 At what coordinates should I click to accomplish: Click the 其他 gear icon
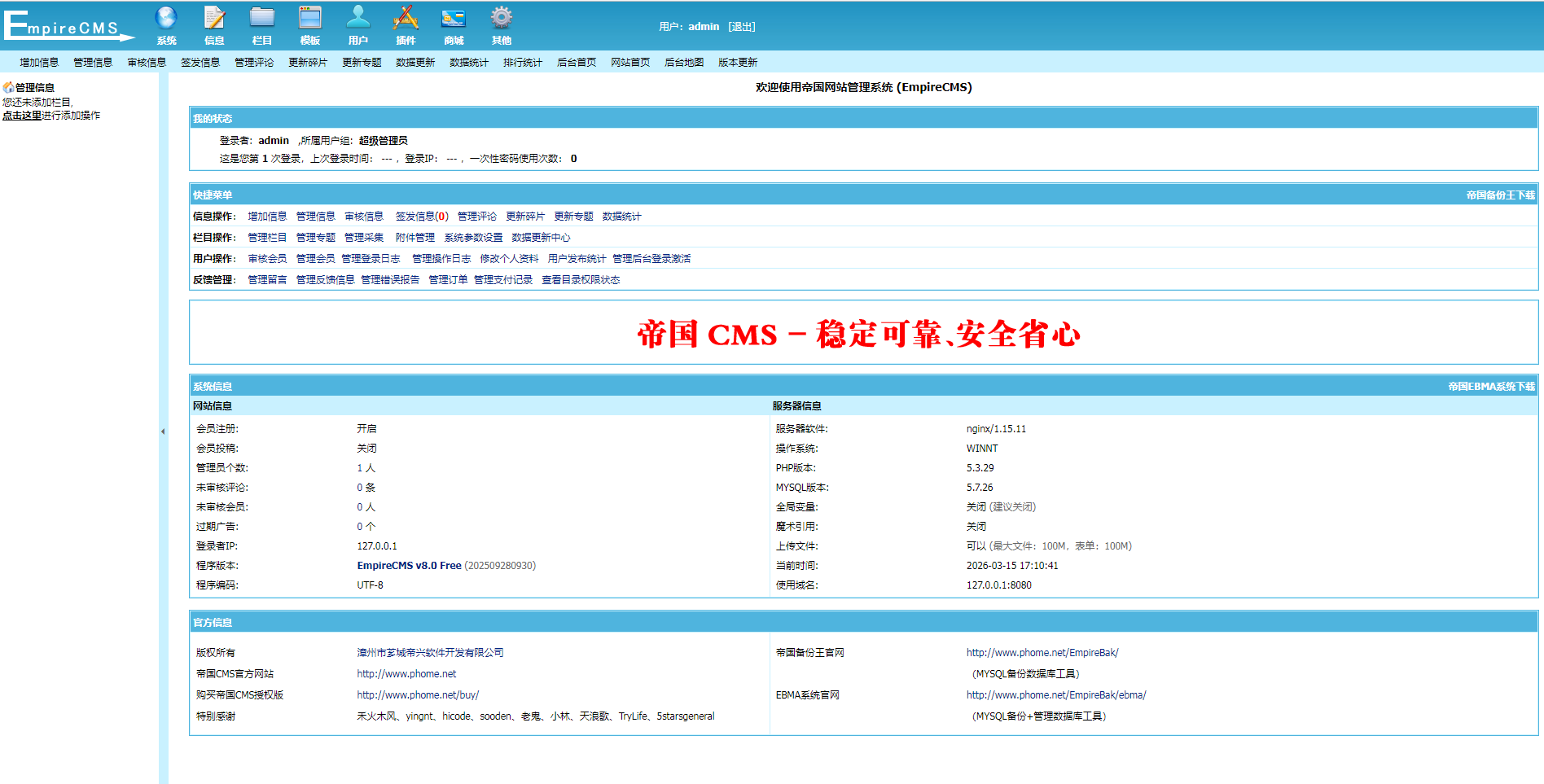pyautogui.click(x=502, y=19)
